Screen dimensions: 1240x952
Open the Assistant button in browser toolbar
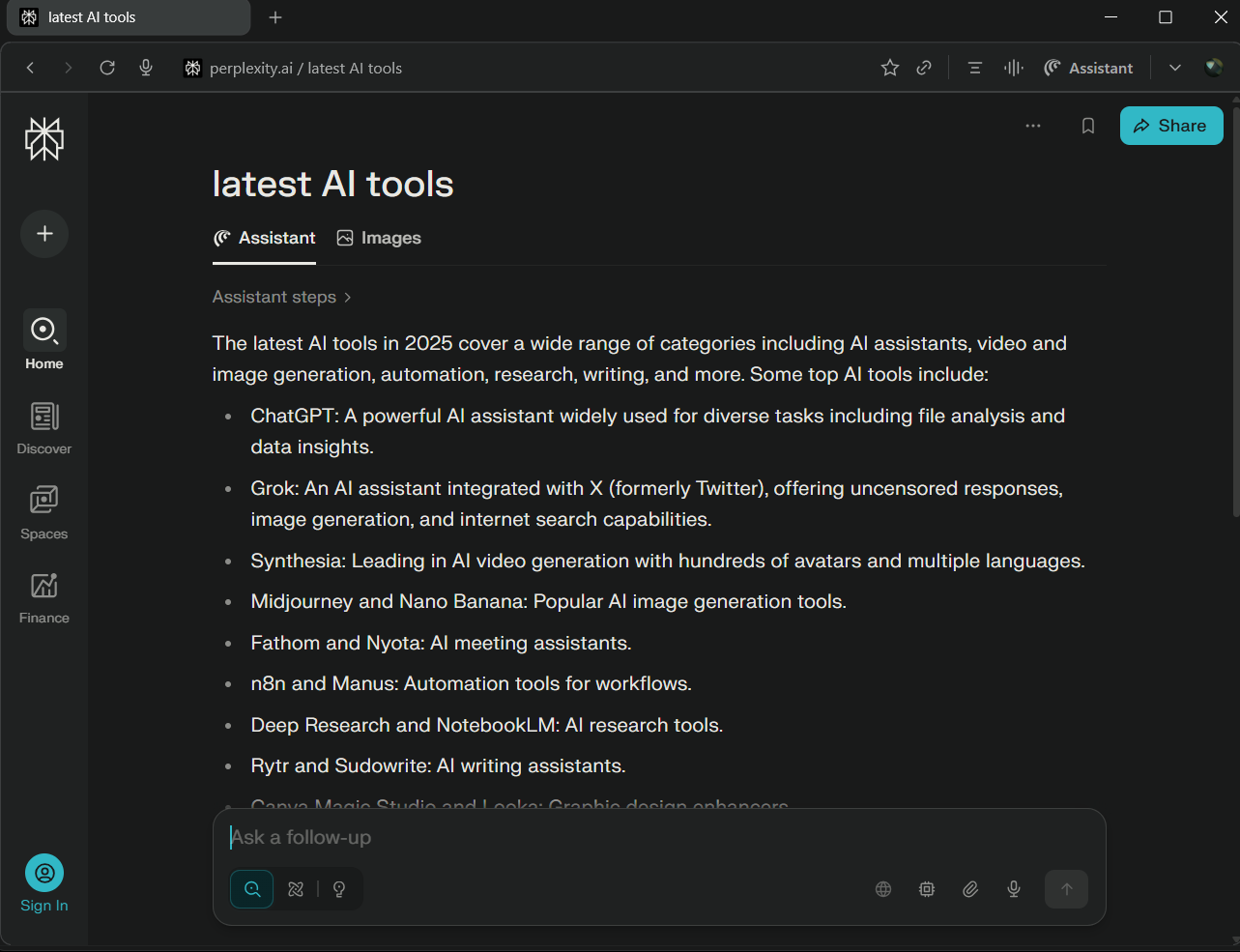(x=1088, y=68)
